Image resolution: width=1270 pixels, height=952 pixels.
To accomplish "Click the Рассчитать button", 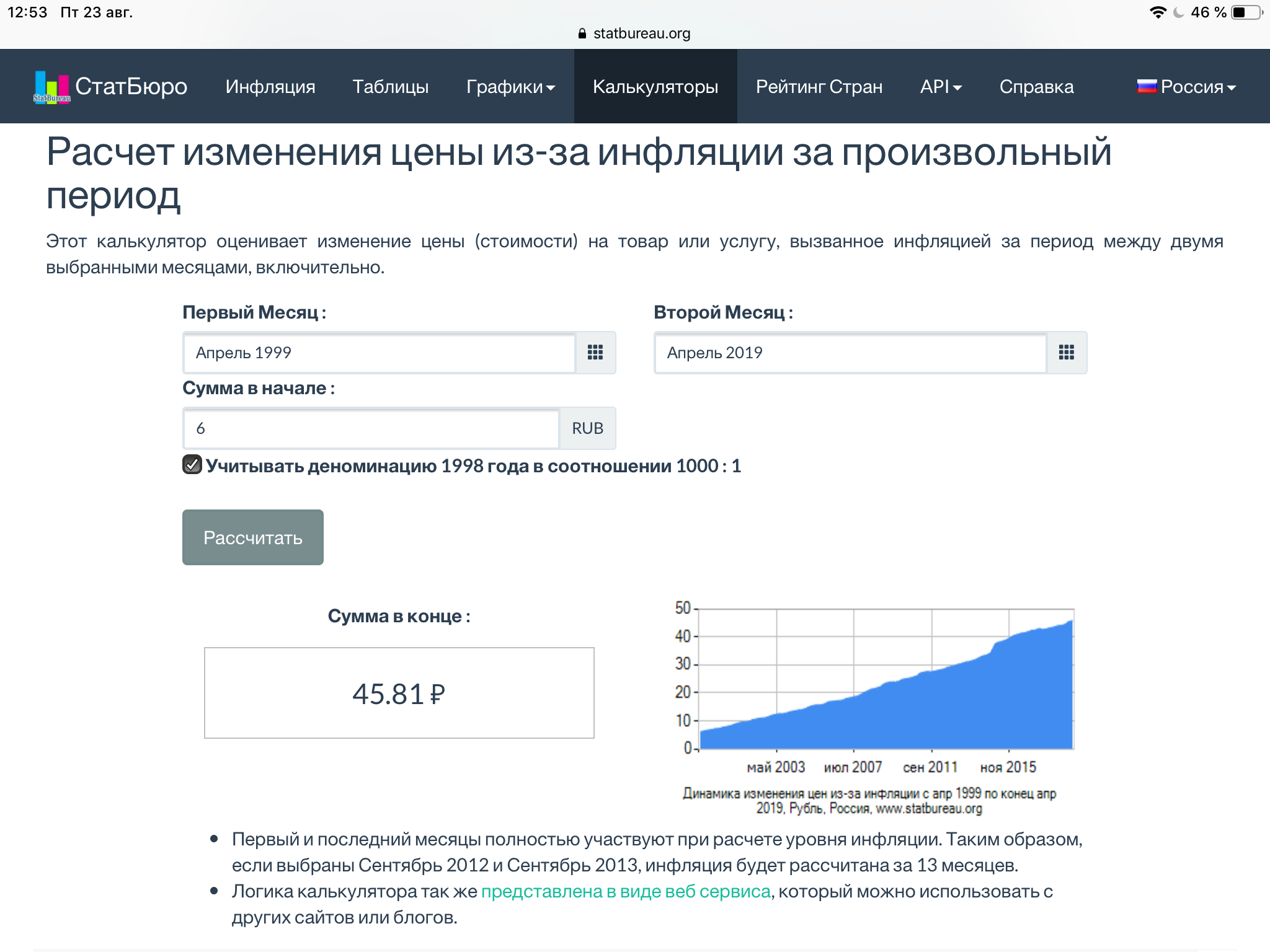I will [253, 537].
